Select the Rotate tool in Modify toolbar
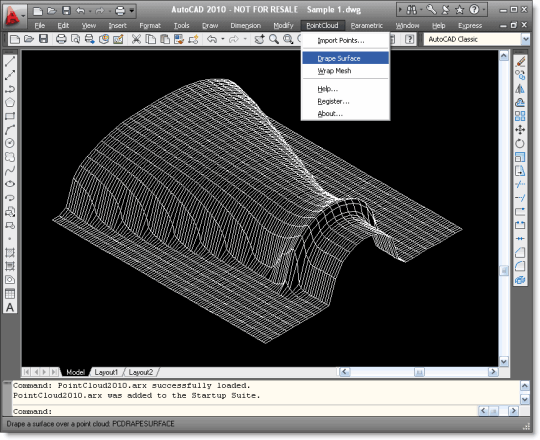540x440 pixels. (520, 143)
